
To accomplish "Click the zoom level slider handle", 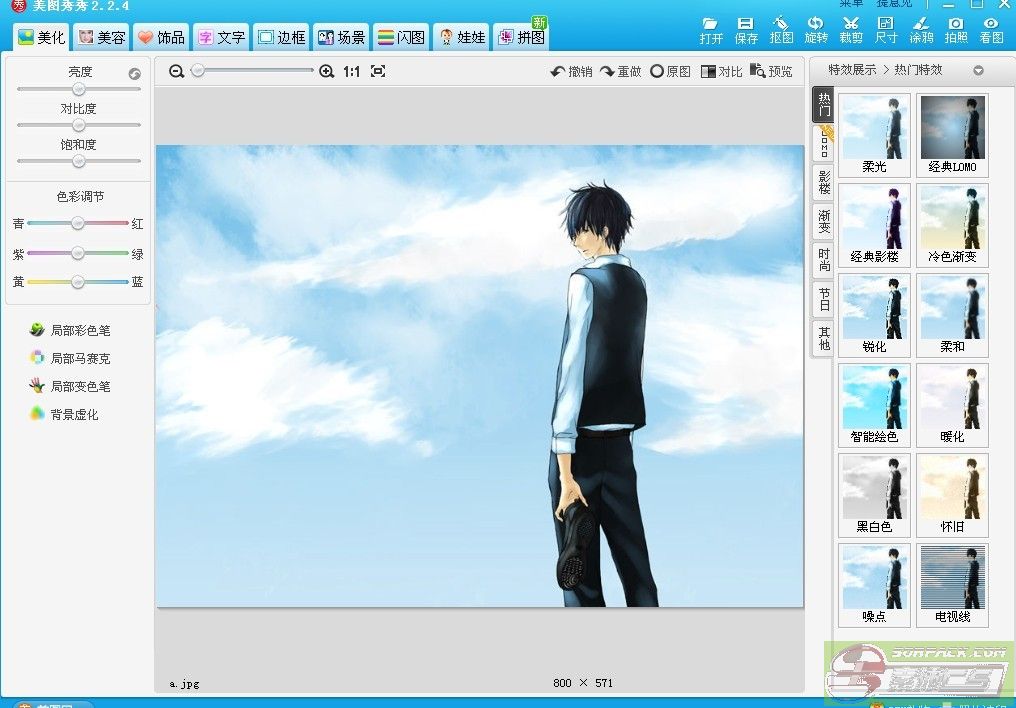I will tap(198, 71).
